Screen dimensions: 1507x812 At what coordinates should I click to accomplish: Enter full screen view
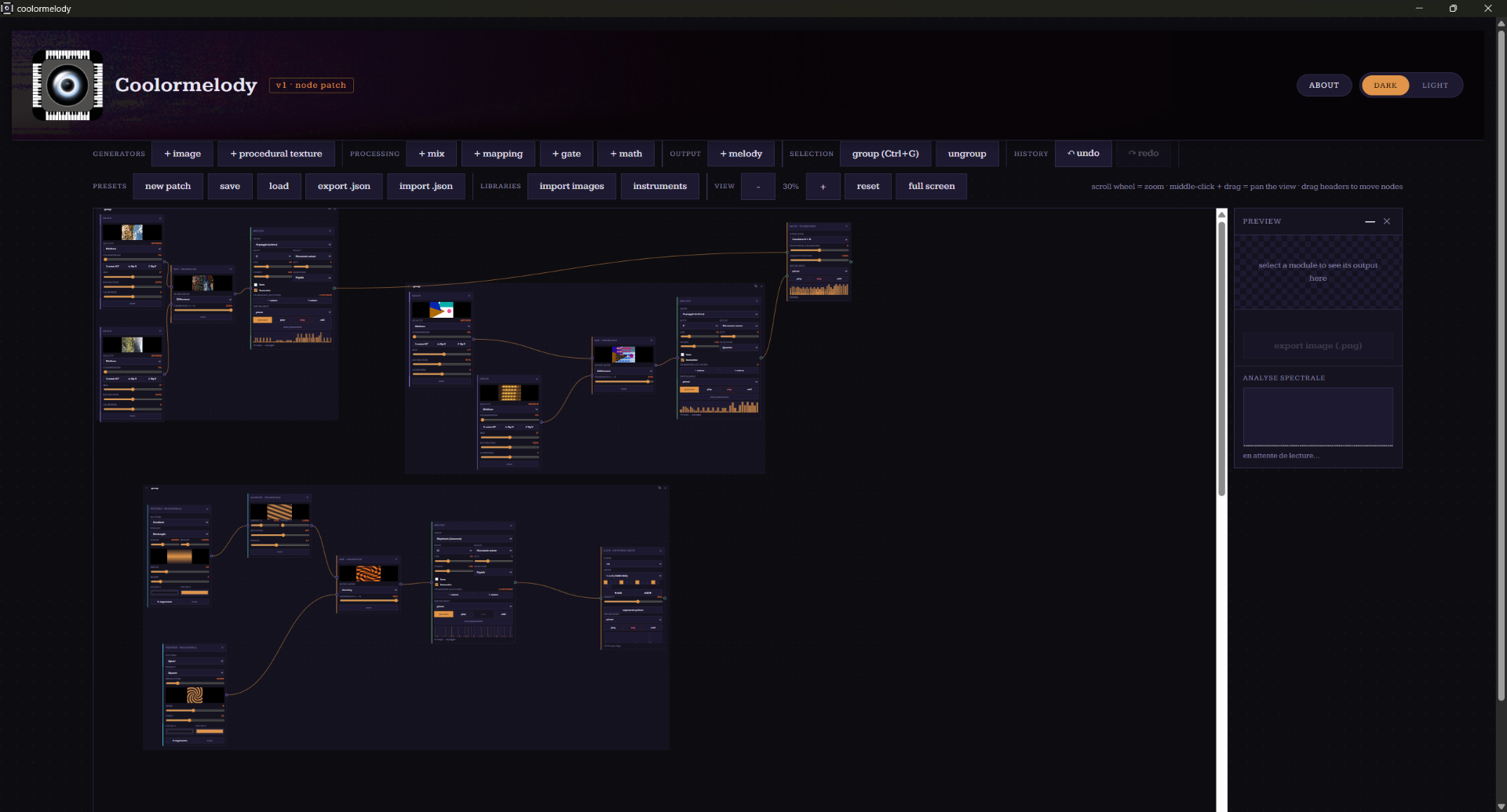(x=932, y=187)
